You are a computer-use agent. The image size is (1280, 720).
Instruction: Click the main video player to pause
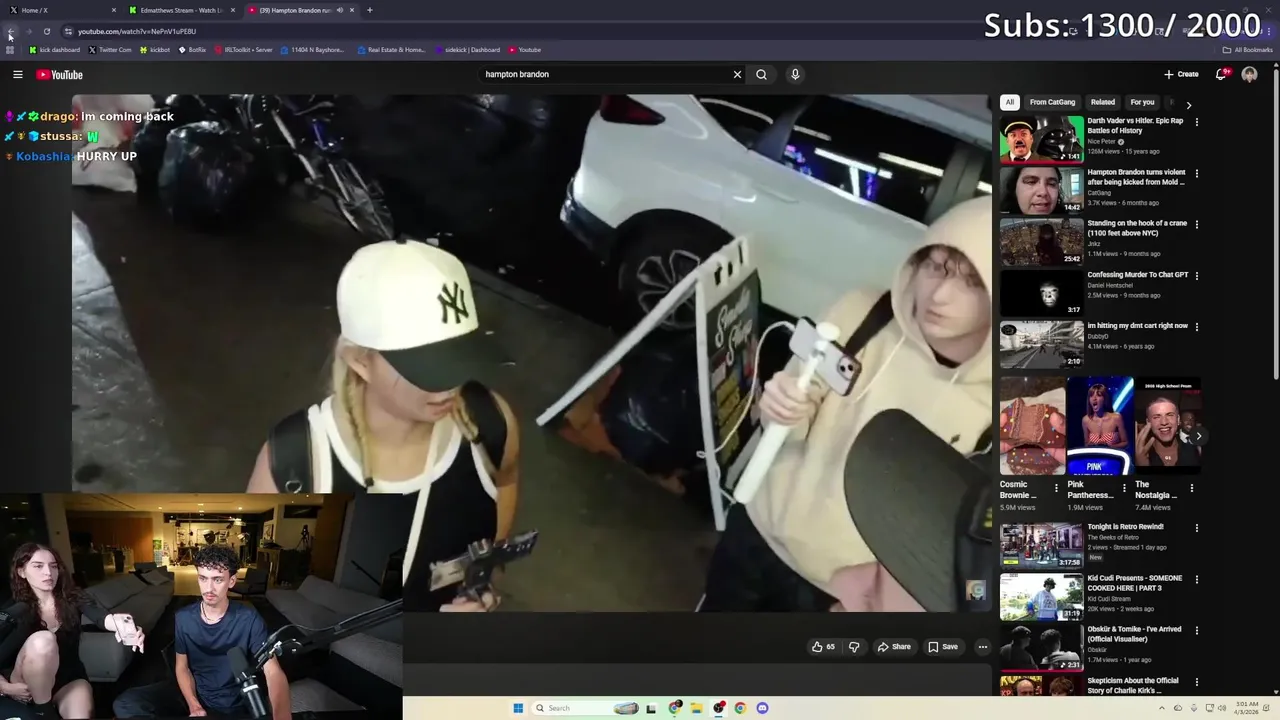click(x=530, y=352)
